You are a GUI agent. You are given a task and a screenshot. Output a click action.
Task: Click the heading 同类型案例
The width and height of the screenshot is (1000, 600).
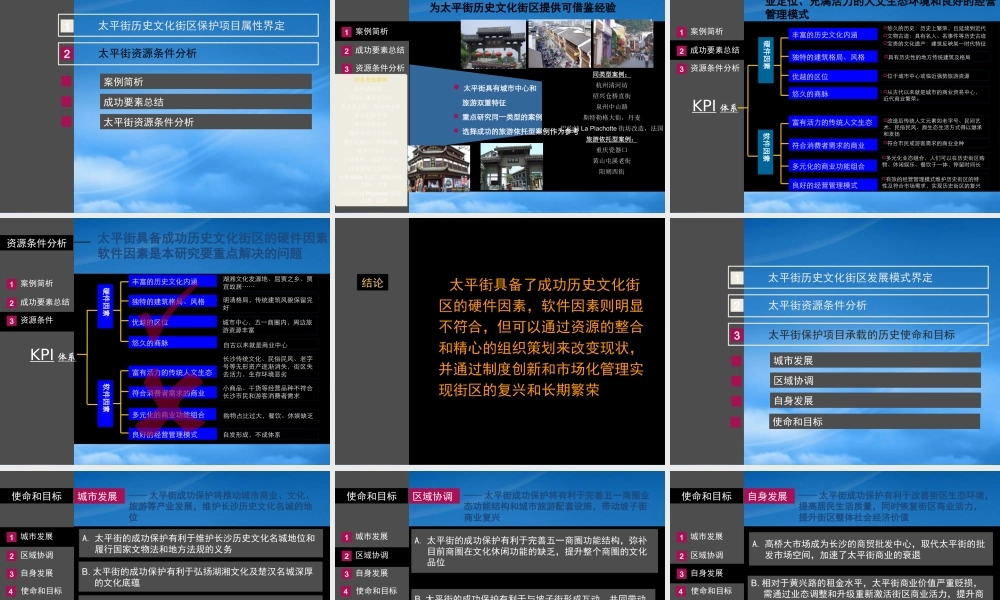coord(611,75)
